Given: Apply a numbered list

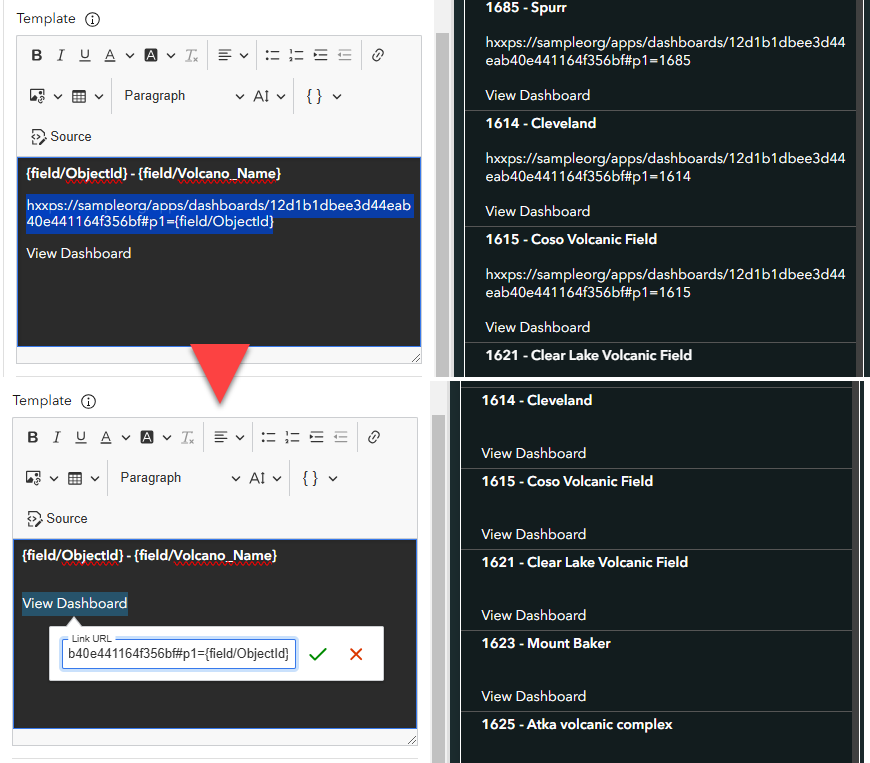Looking at the screenshot, I should tap(294, 55).
